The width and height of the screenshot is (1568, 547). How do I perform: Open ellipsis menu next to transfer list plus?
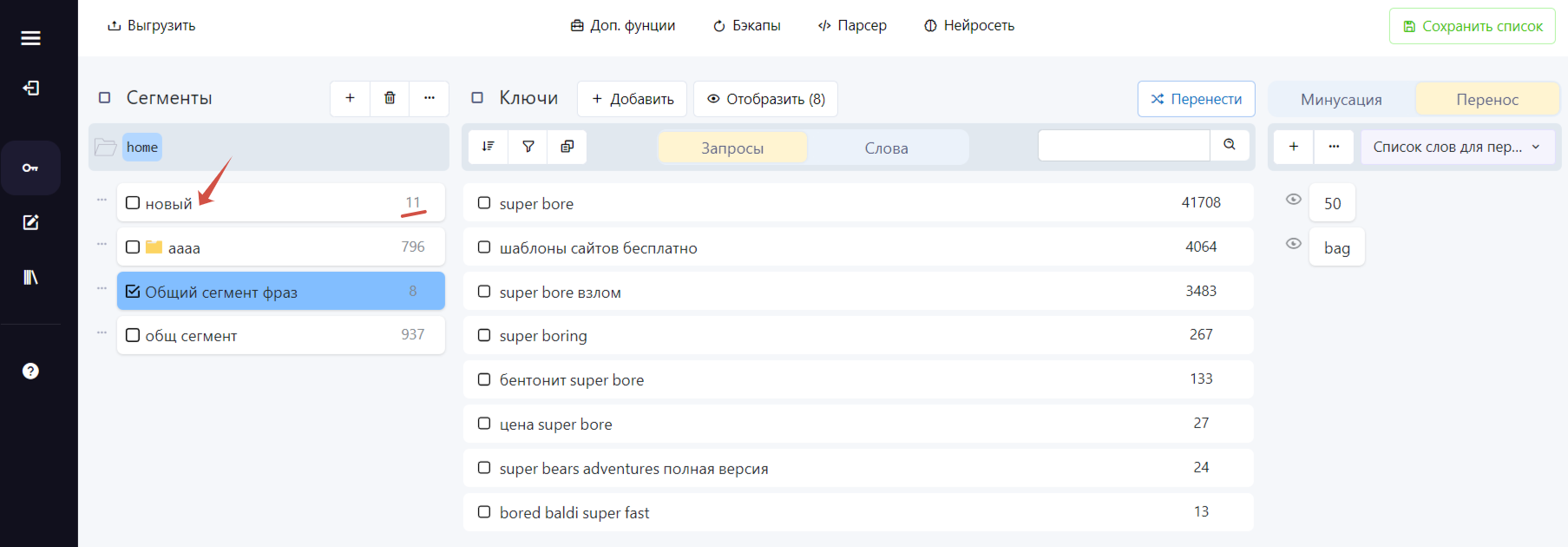coord(1334,147)
